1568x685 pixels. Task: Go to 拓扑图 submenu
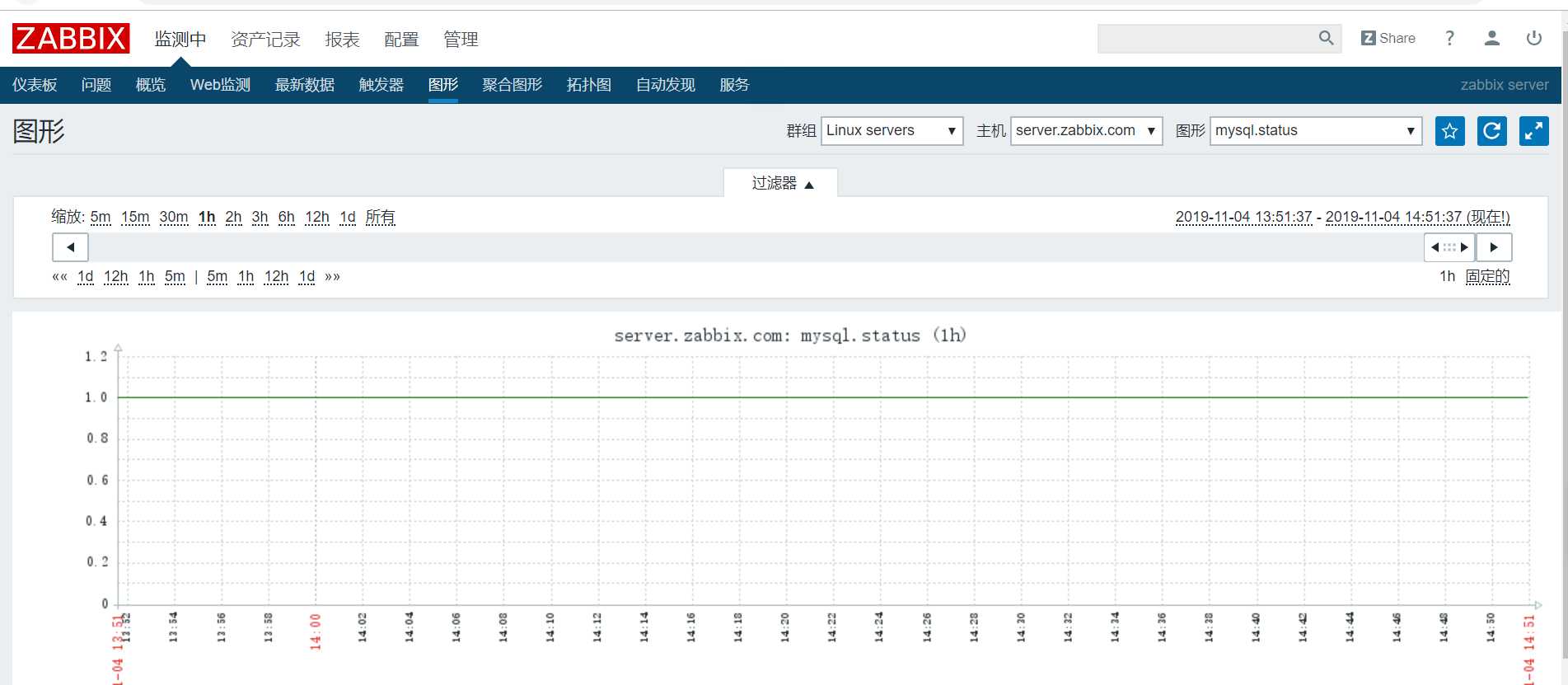click(589, 85)
